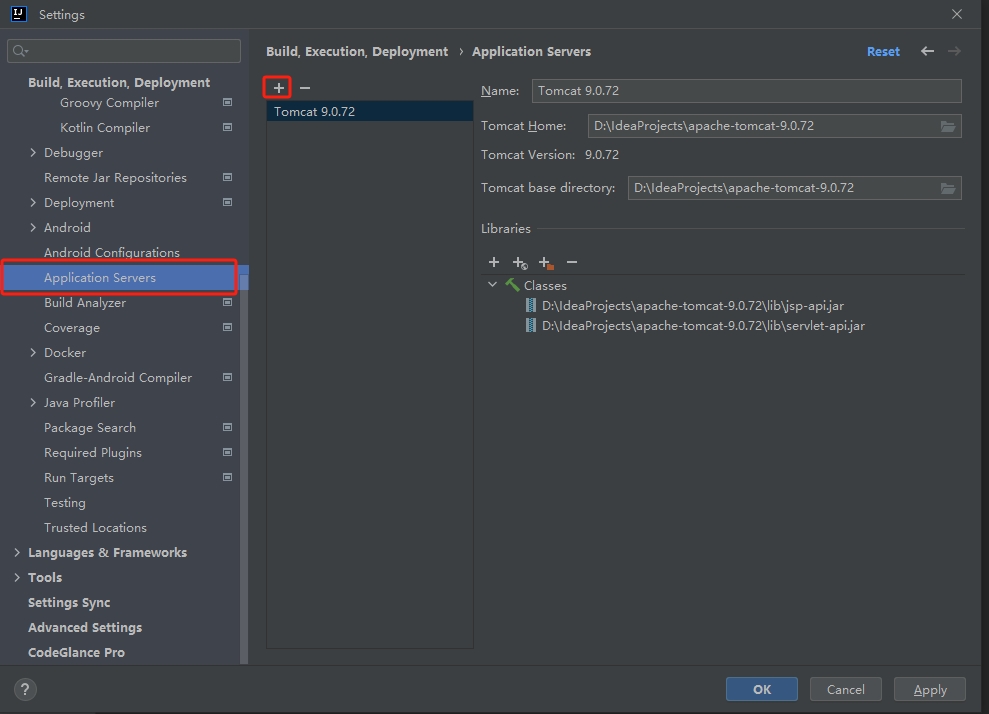The image size is (989, 714).
Task: Browse for the Tomcat Home folder
Action: pyautogui.click(x=948, y=126)
